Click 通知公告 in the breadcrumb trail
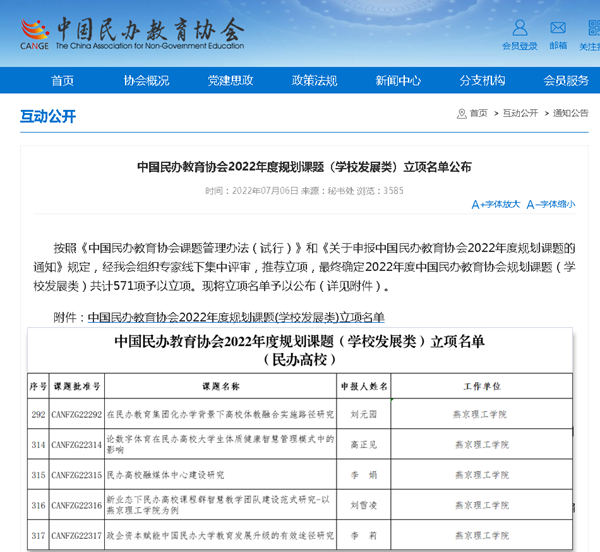 (x=570, y=113)
